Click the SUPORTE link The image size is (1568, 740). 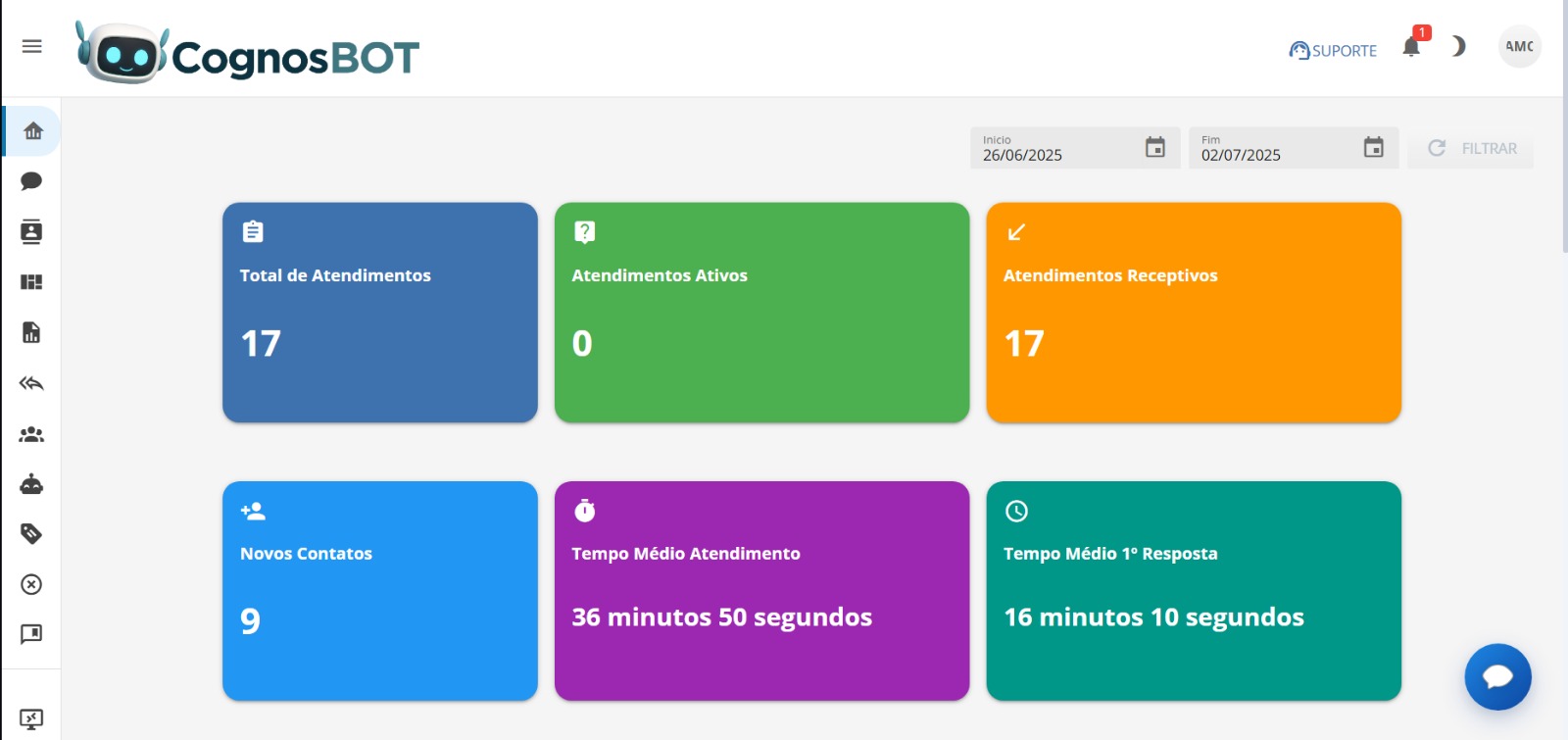coord(1333,51)
